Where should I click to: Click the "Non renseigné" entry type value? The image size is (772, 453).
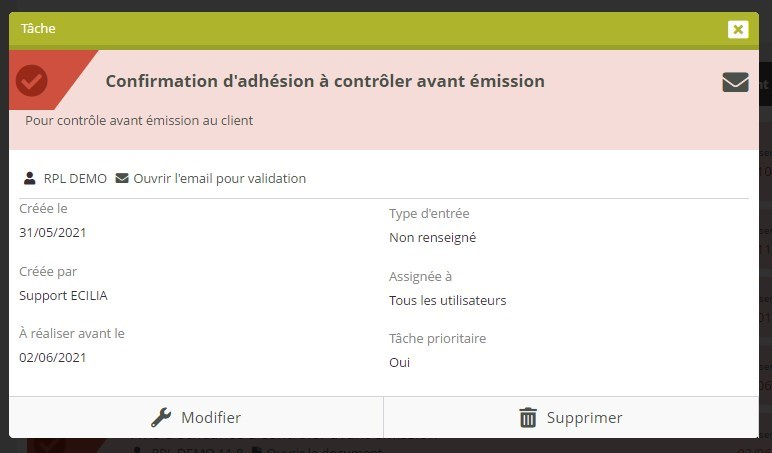click(x=432, y=238)
